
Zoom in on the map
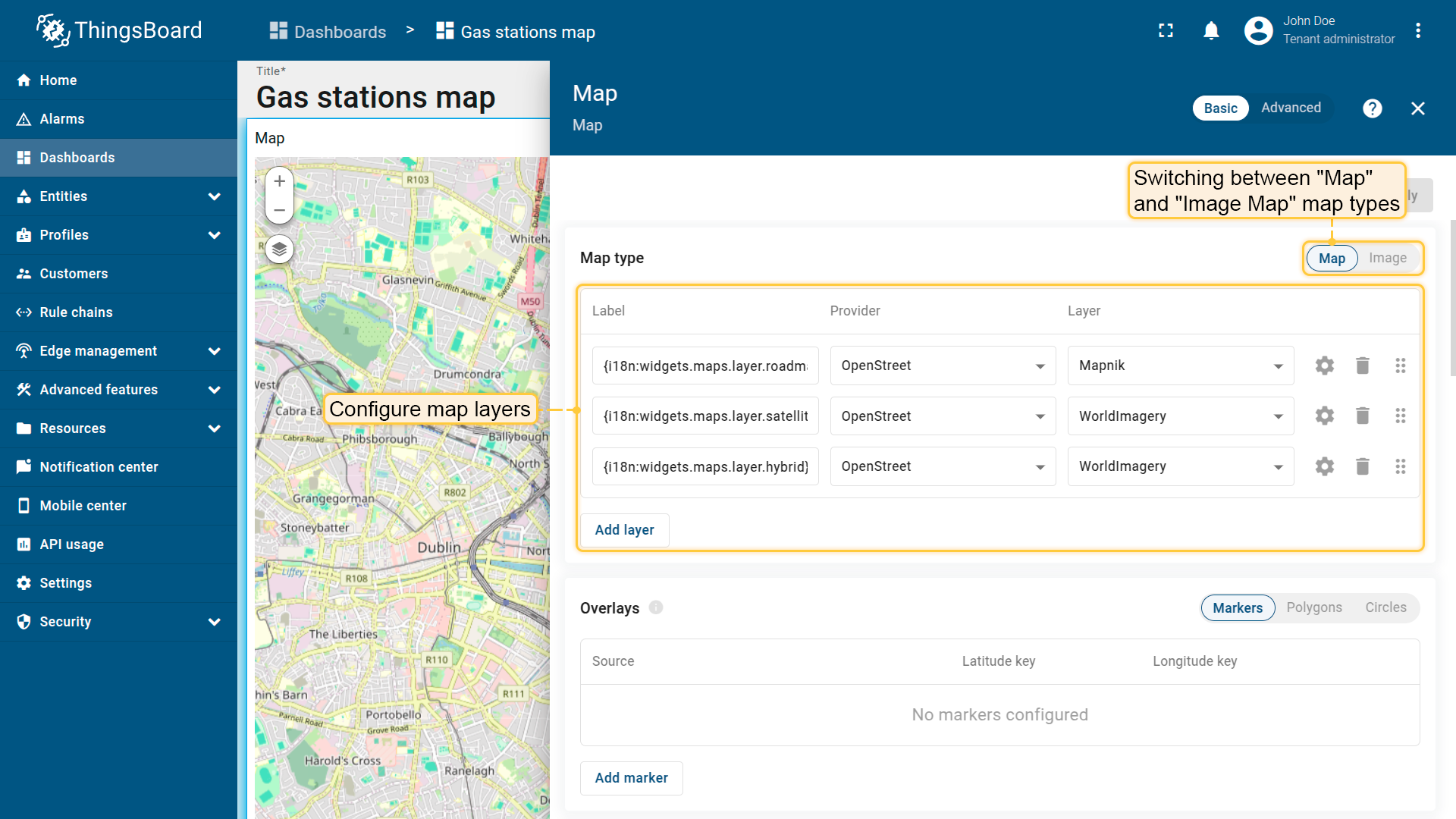(x=279, y=180)
